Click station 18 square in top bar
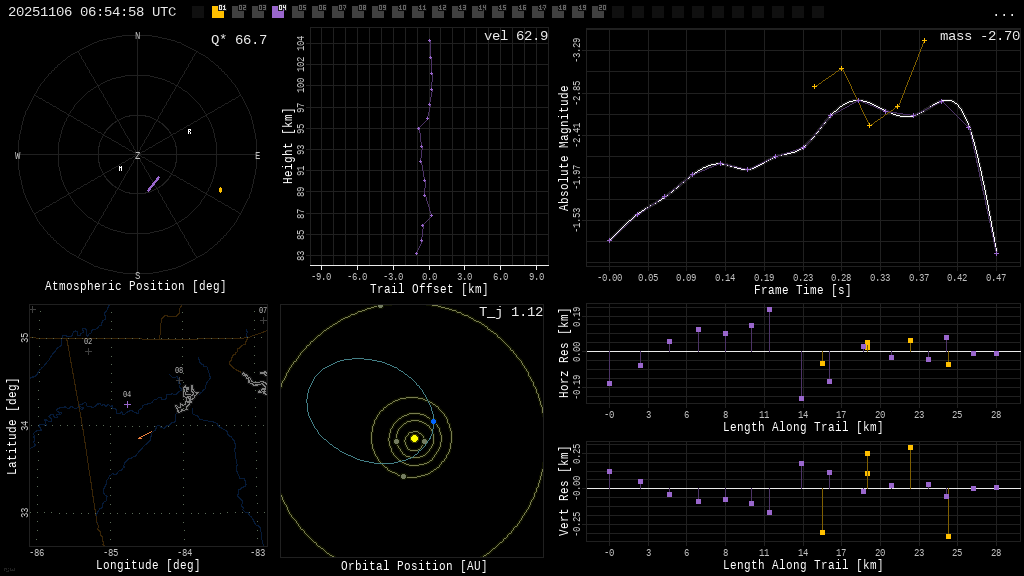This screenshot has height=576, width=1024. [558, 12]
